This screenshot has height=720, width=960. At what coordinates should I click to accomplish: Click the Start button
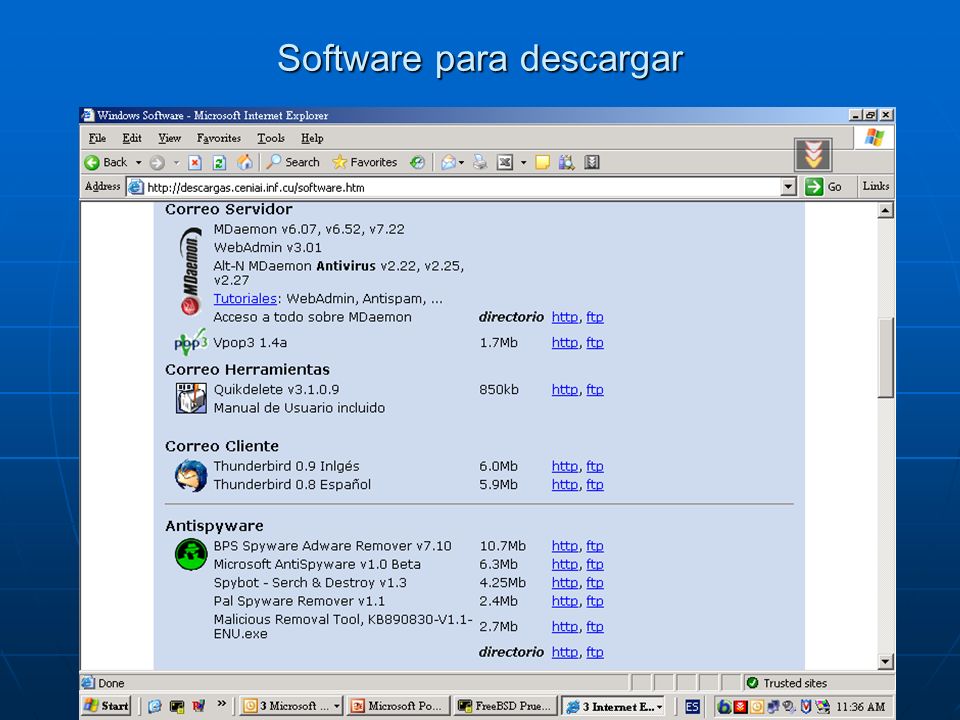107,706
